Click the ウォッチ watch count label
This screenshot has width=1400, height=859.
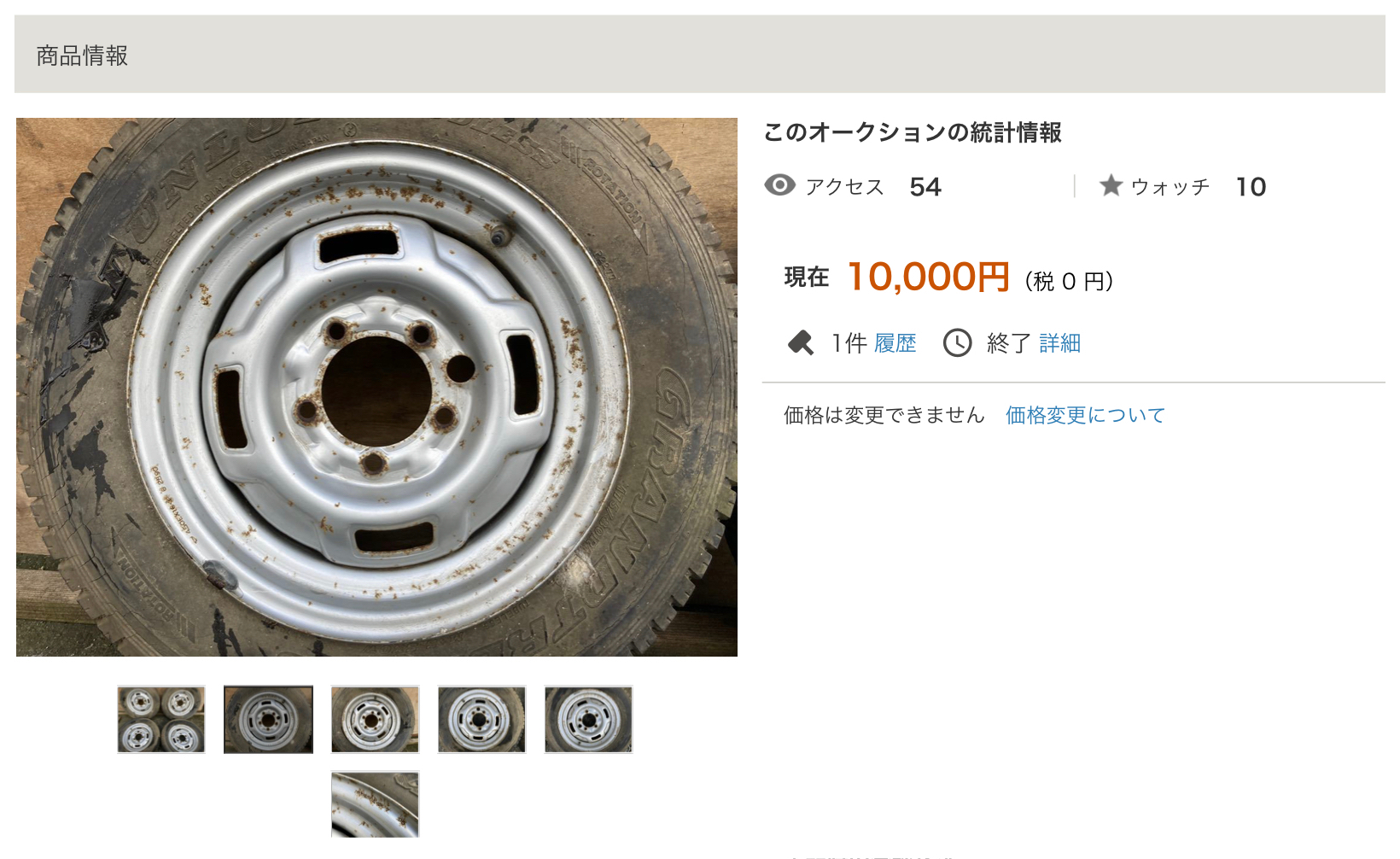pyautogui.click(x=1170, y=187)
